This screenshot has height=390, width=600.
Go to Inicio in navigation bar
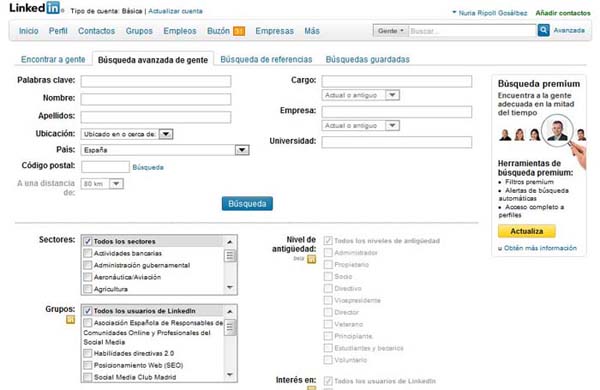pos(29,31)
